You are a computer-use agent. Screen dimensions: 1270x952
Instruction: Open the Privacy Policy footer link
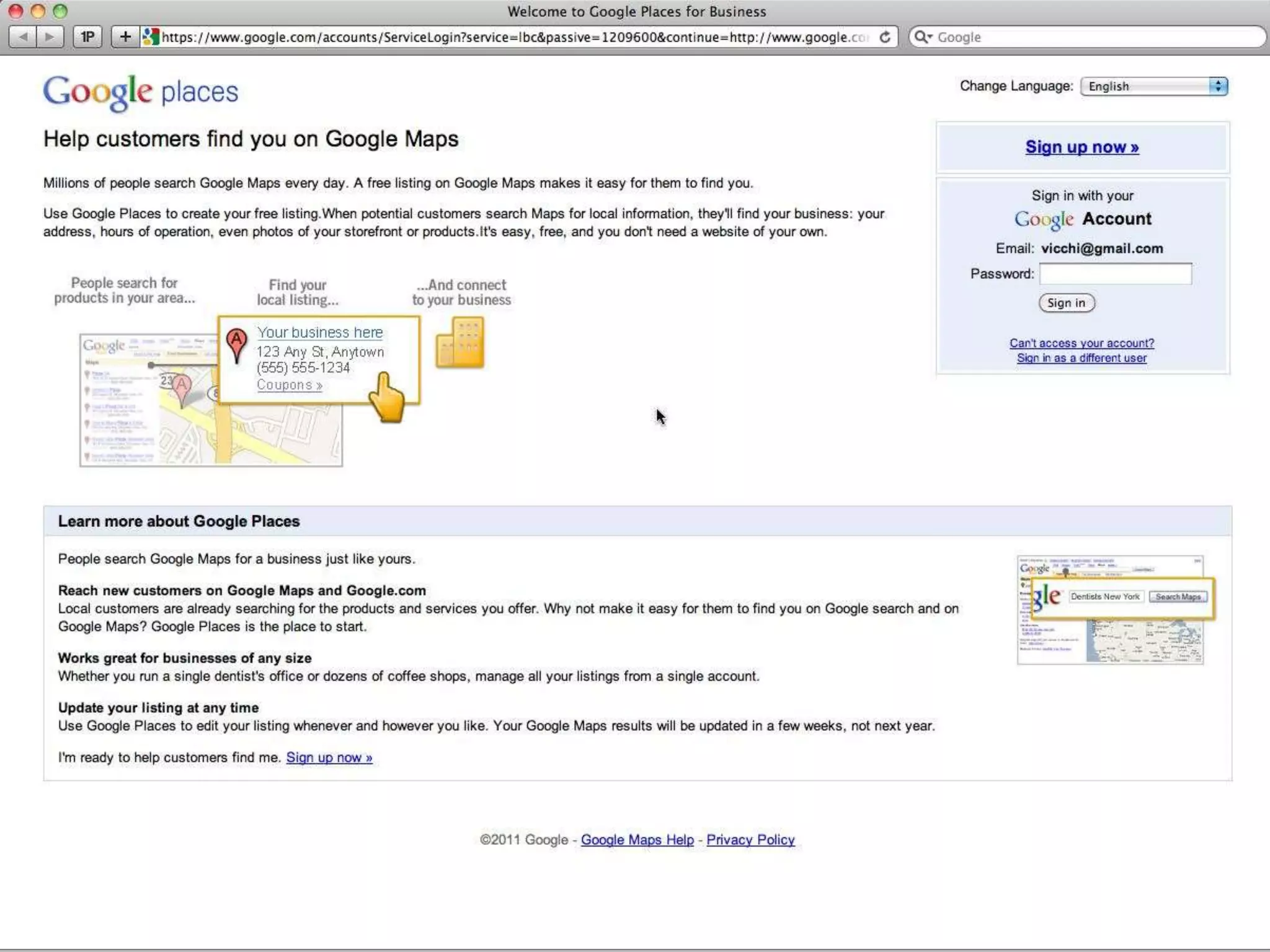(x=750, y=840)
